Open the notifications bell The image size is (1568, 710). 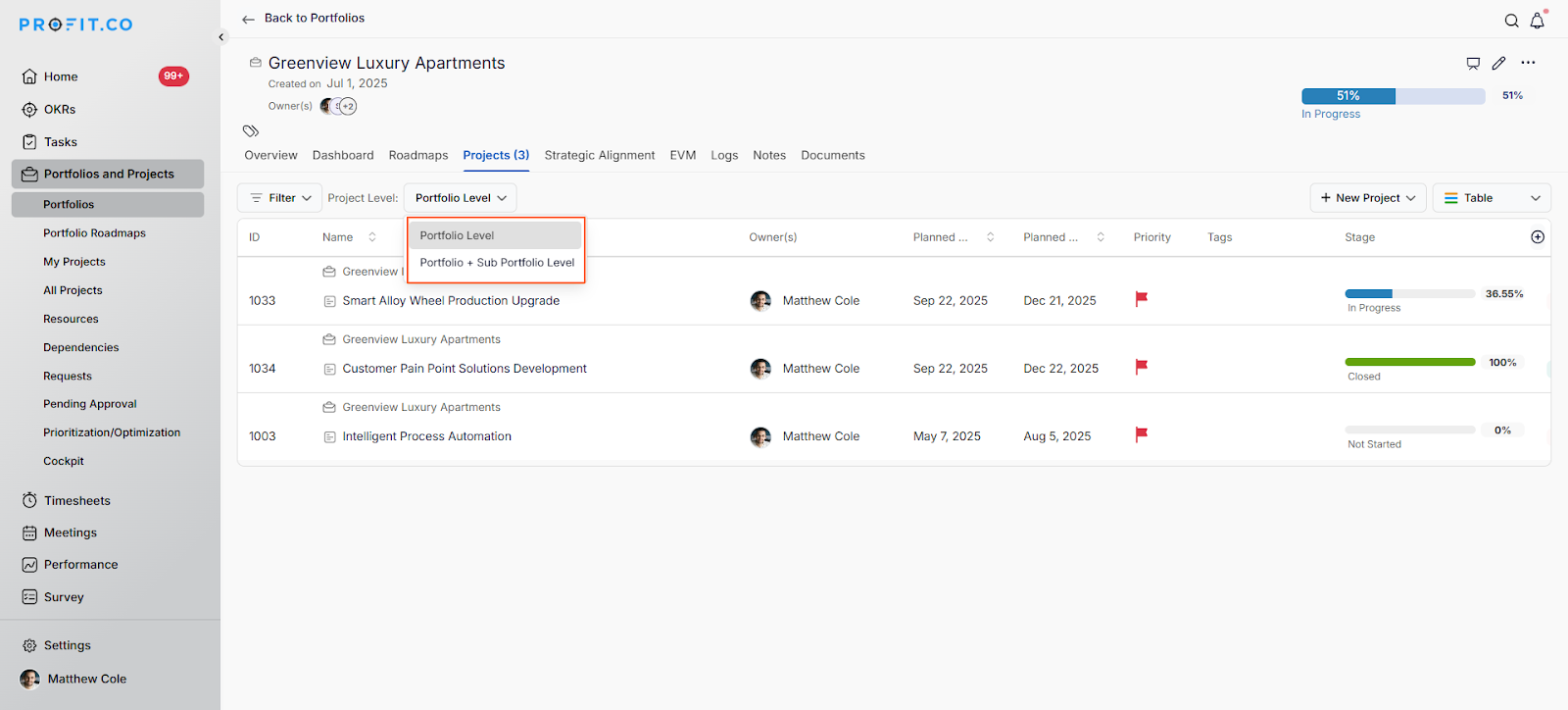(1537, 21)
